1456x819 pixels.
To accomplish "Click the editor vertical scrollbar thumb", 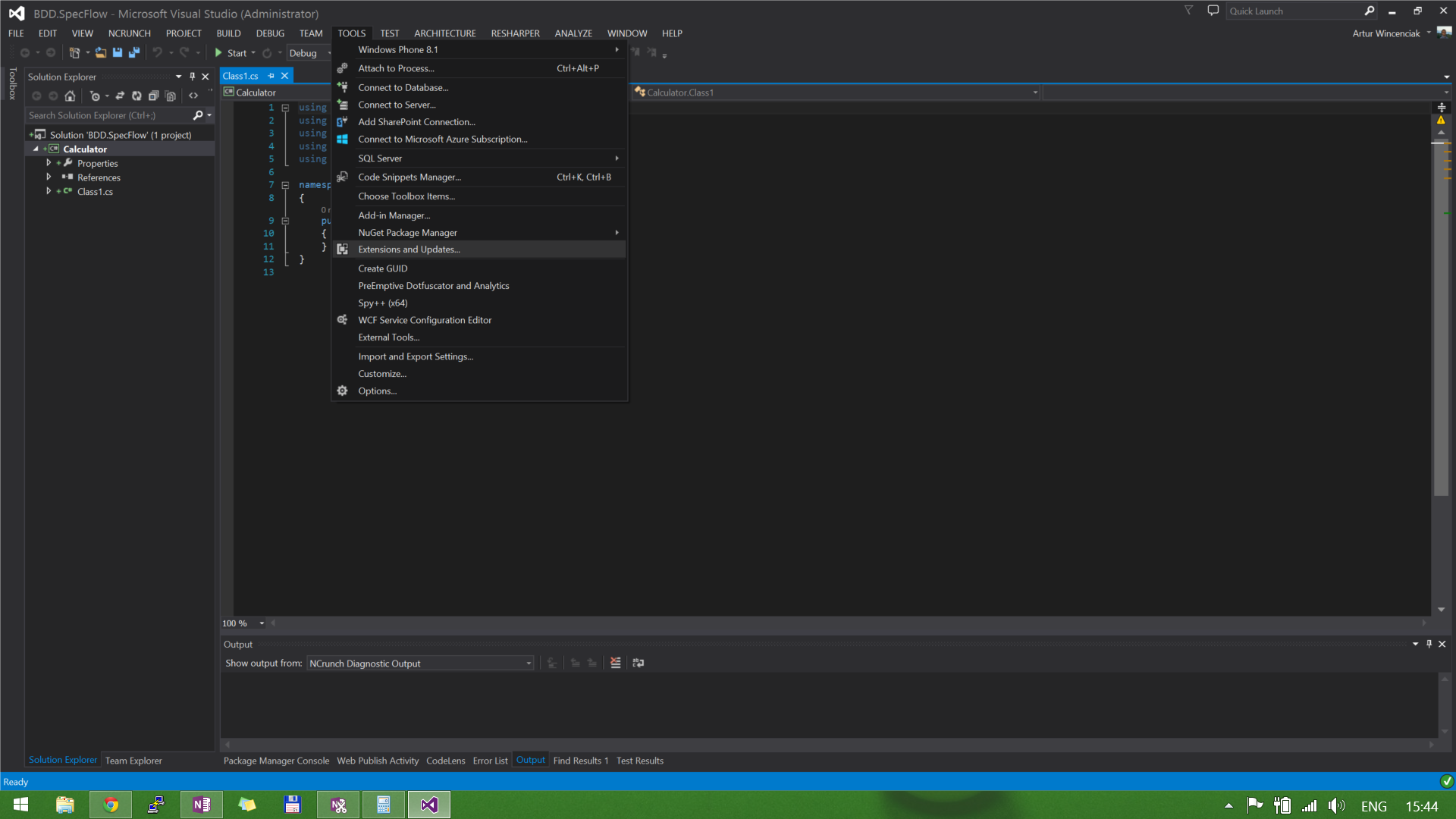I will (1441, 318).
